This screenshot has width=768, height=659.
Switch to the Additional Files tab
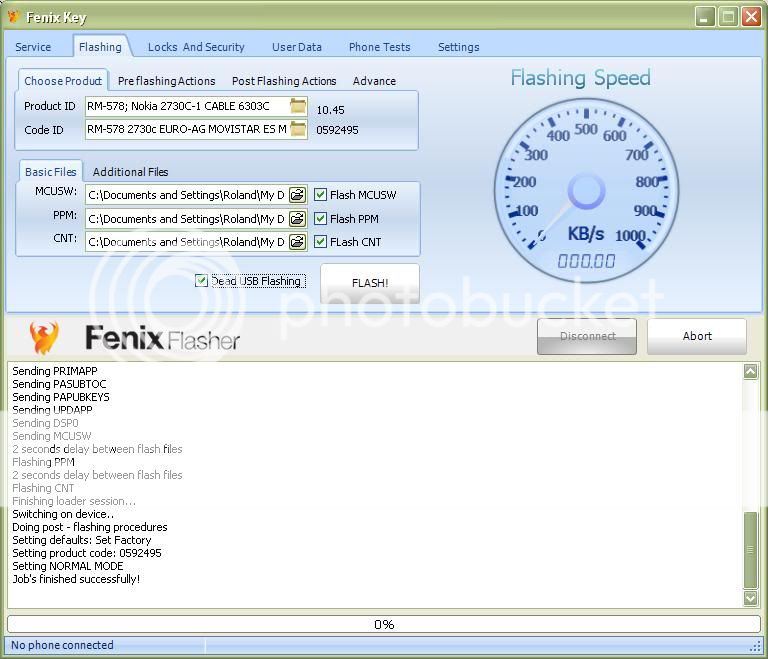[130, 172]
